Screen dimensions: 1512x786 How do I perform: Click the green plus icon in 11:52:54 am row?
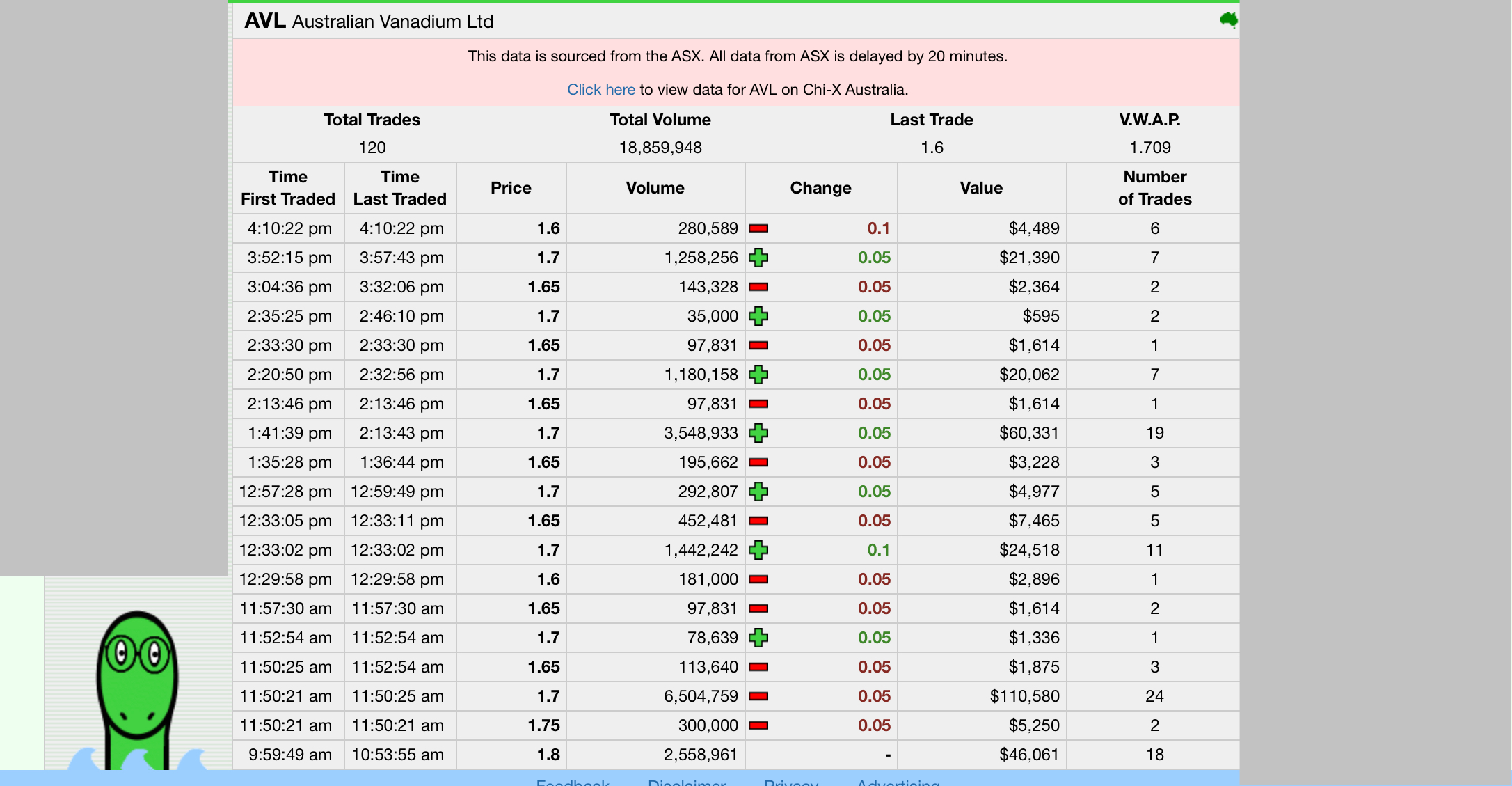[x=758, y=638]
